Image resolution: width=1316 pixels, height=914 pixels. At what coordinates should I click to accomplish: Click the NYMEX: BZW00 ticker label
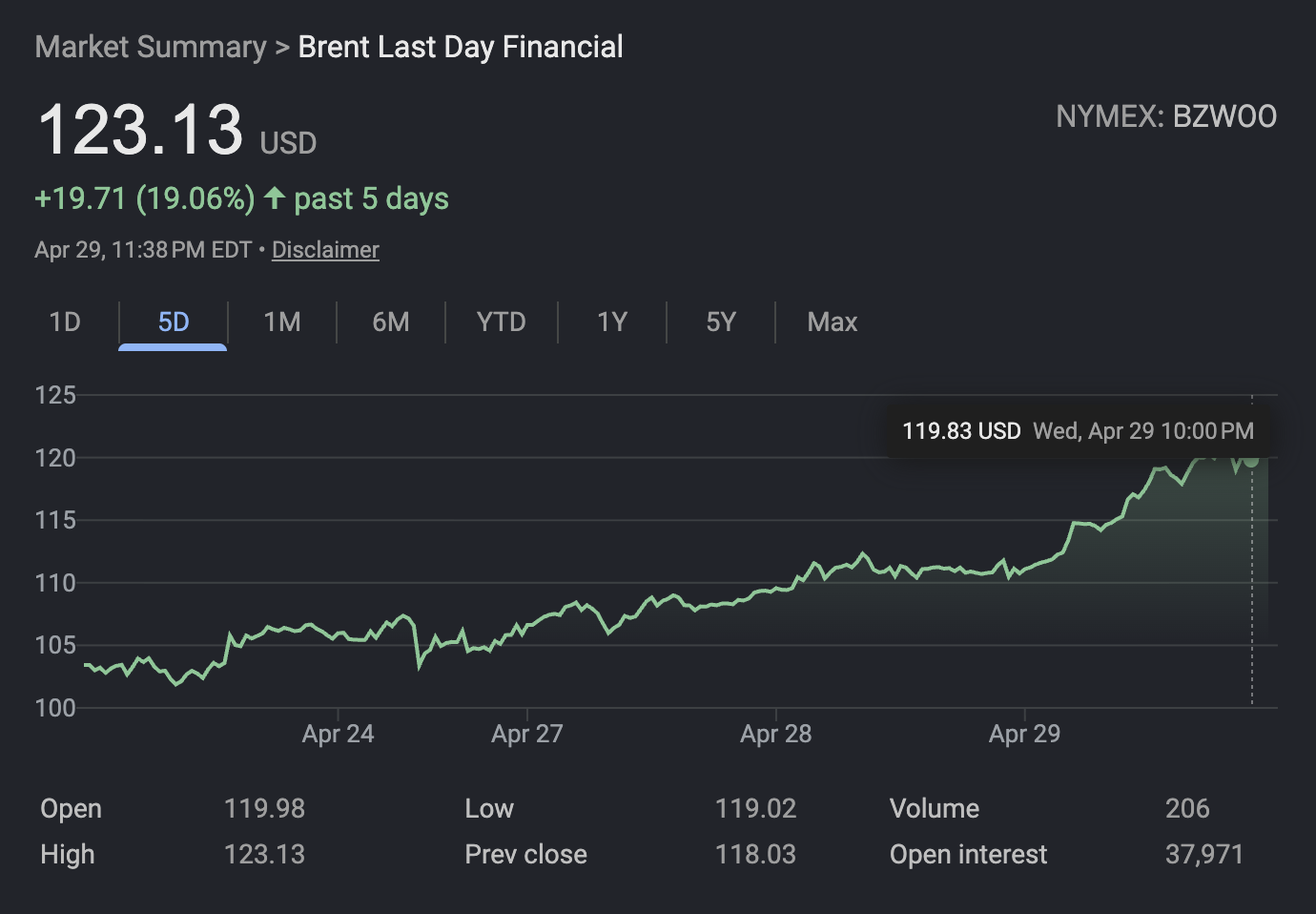click(1165, 116)
